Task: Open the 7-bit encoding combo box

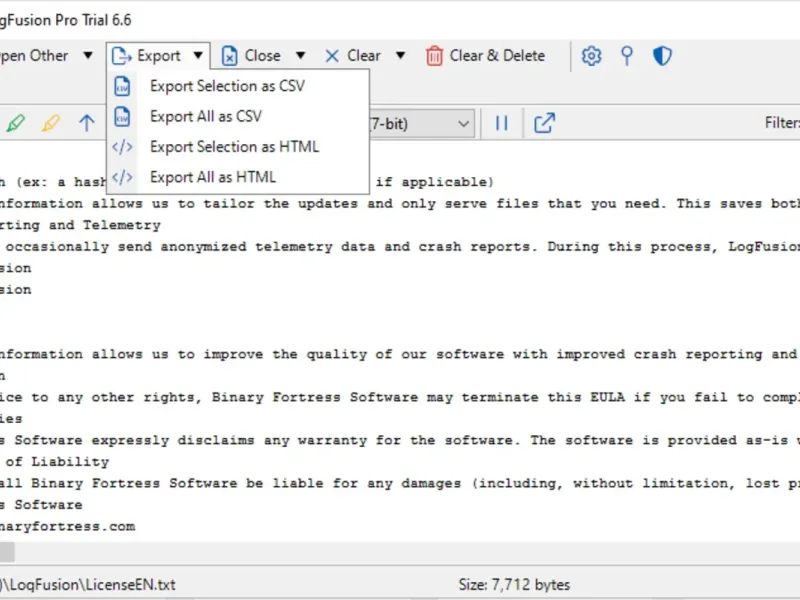Action: tap(421, 123)
